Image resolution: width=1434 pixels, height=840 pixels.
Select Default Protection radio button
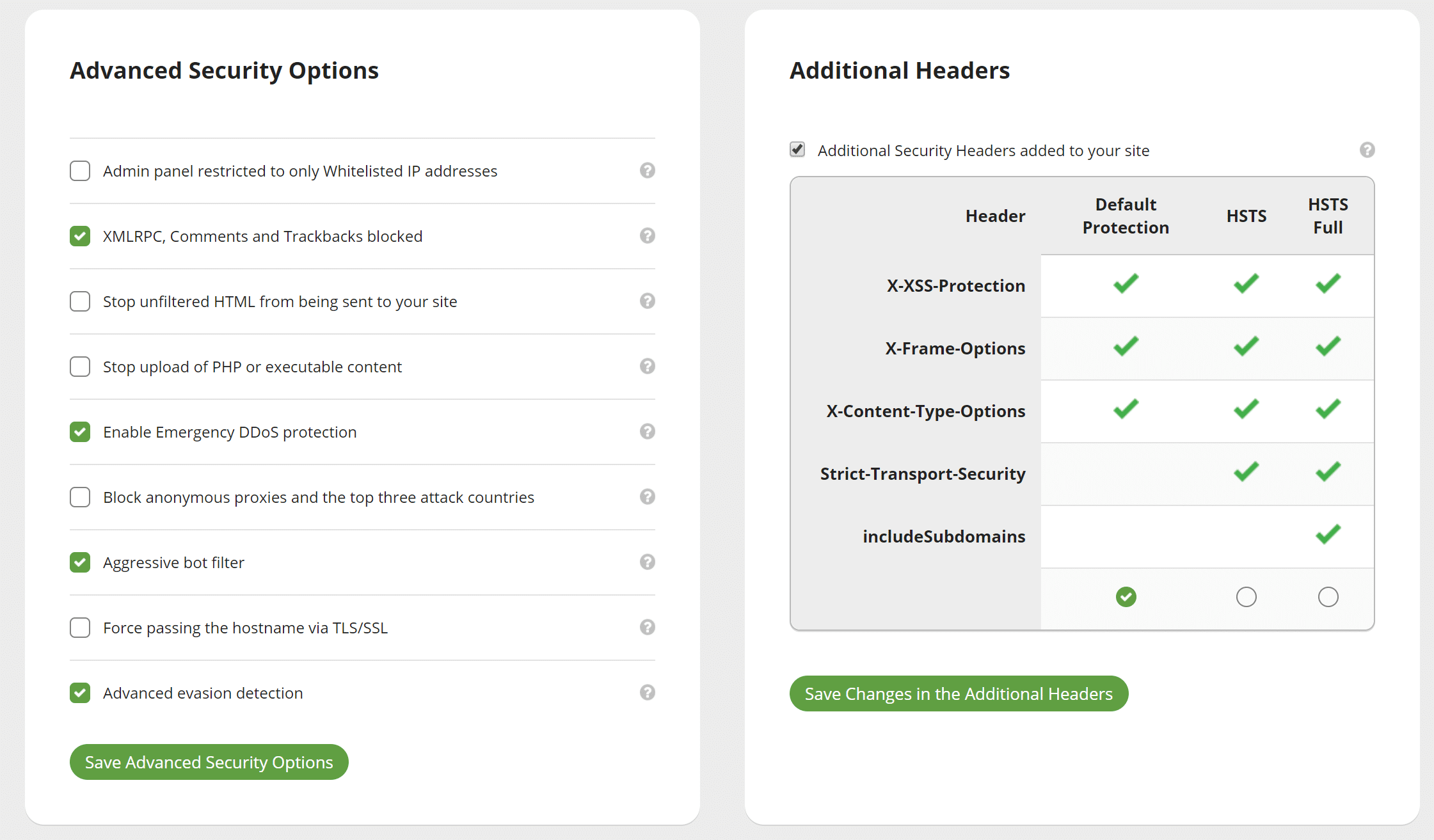(1127, 597)
